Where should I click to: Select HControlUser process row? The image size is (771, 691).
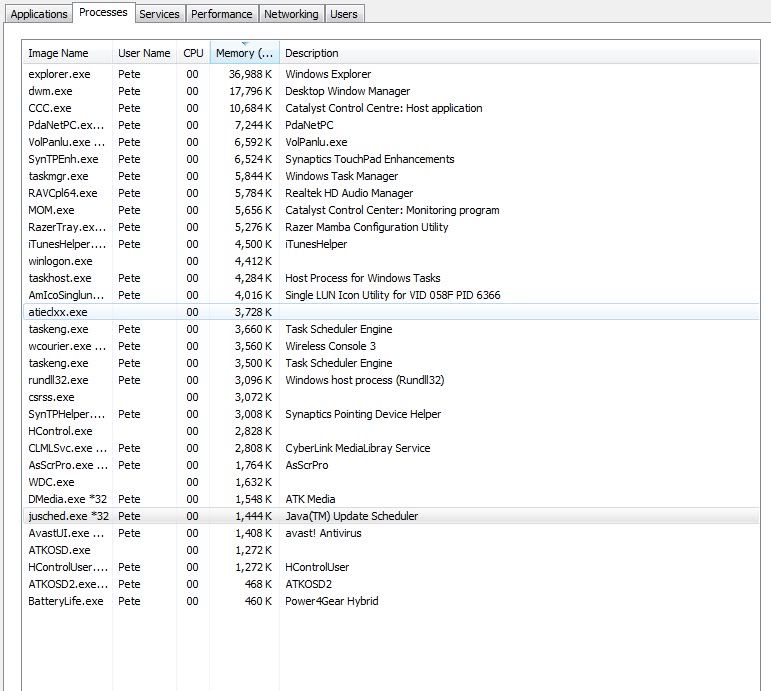point(391,567)
